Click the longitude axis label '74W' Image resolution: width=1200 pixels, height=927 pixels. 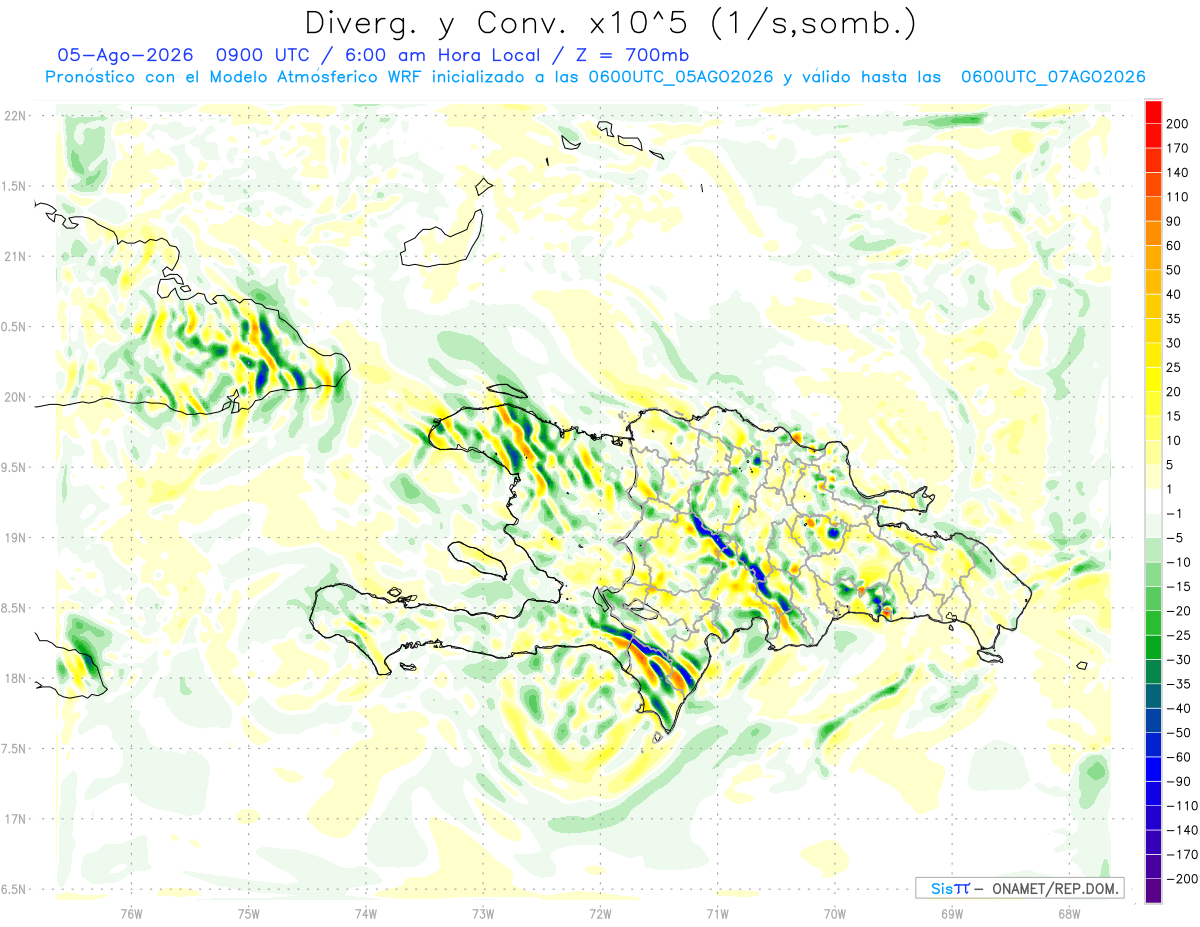[x=365, y=913]
